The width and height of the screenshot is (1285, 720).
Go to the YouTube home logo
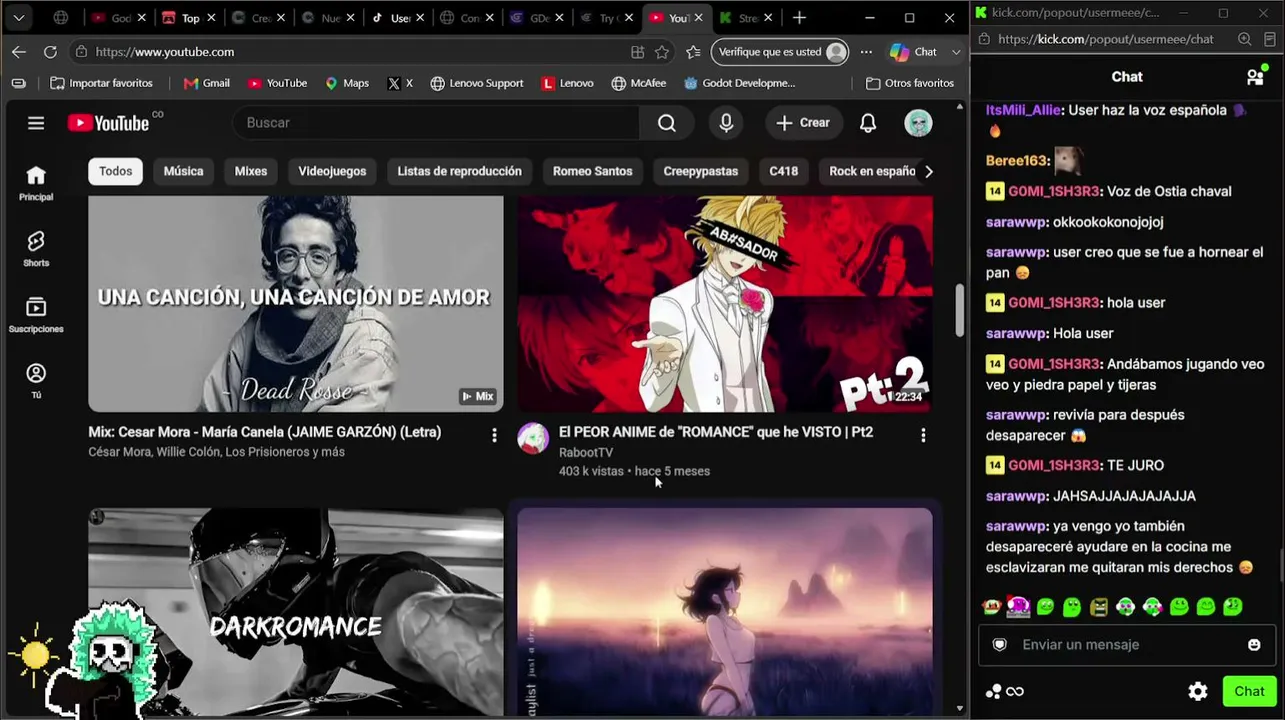(x=108, y=123)
